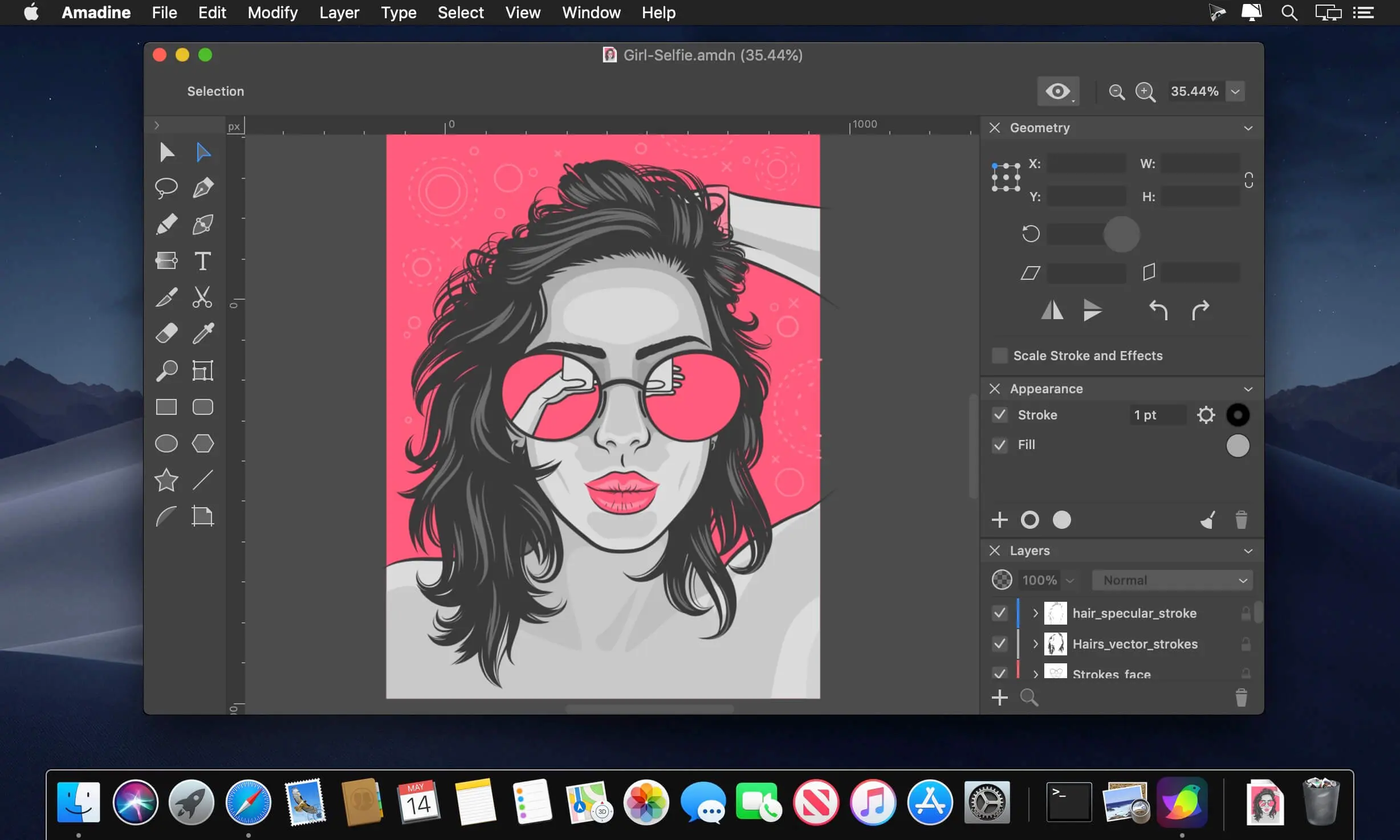Click the Fill color swatch
The width and height of the screenshot is (1400, 840).
1237,445
